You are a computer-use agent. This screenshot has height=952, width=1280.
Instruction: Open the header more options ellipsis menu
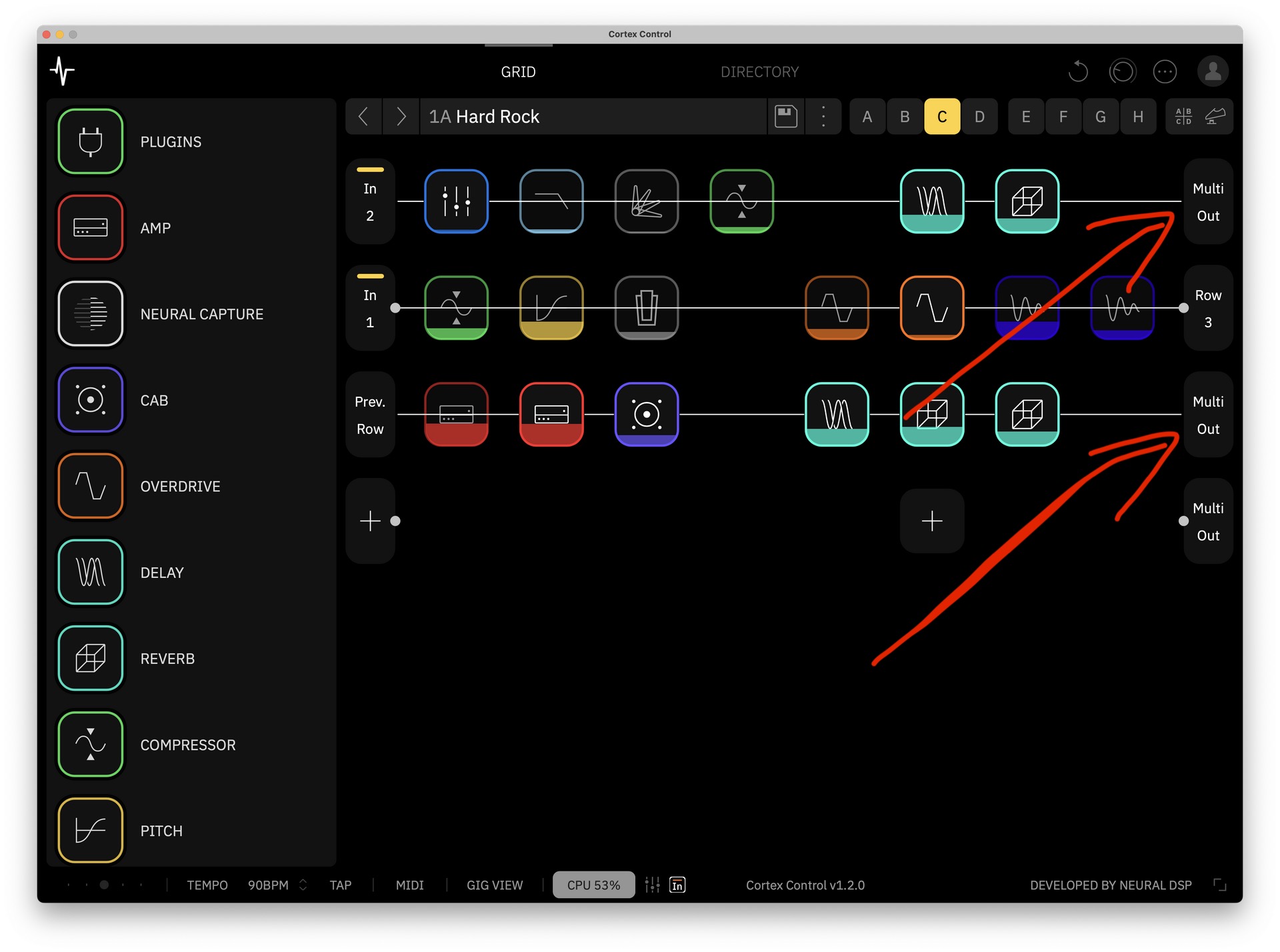coord(1165,71)
